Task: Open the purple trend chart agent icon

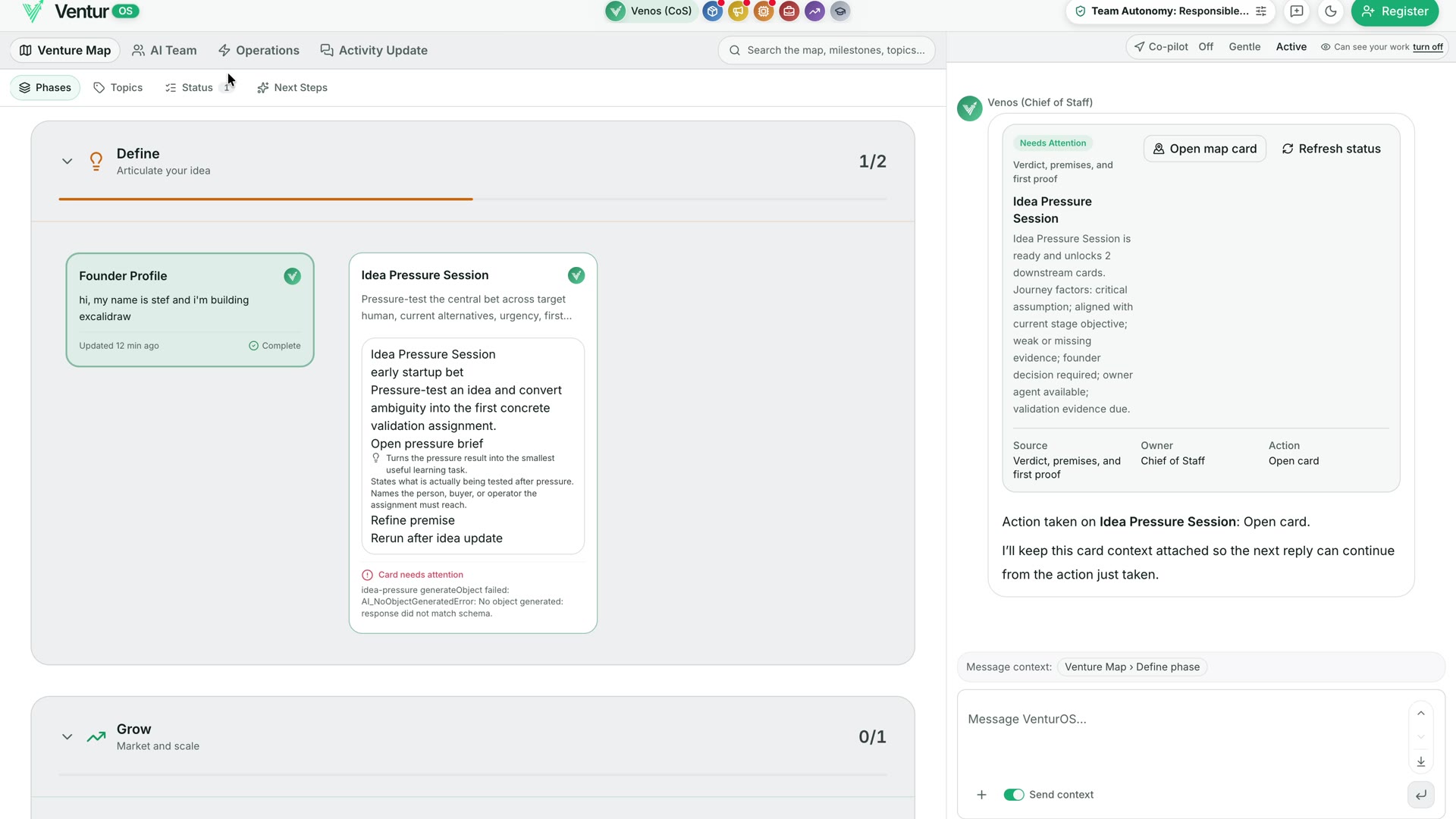Action: (x=814, y=11)
